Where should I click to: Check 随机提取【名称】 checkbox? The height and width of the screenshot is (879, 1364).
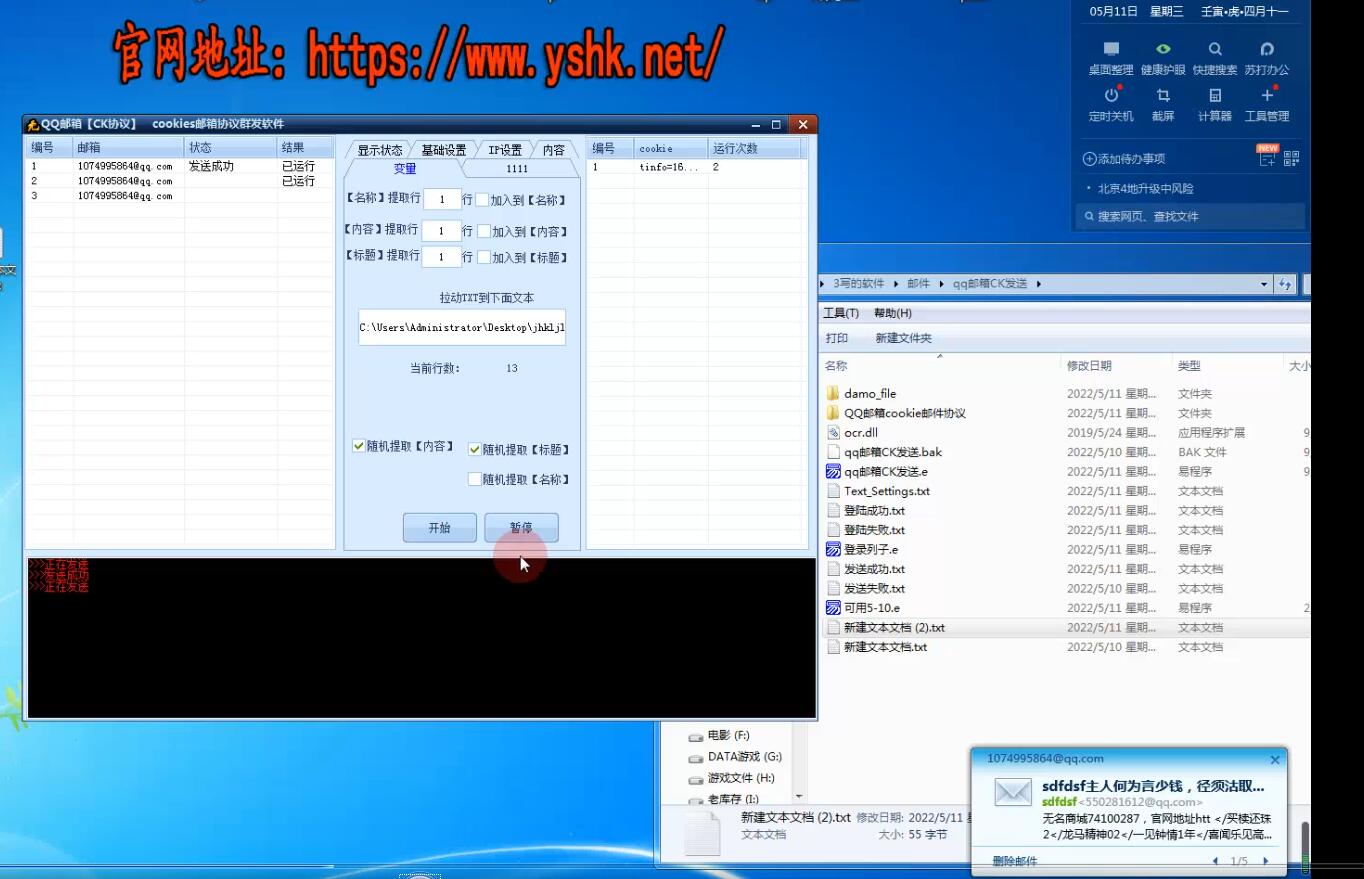[x=475, y=479]
